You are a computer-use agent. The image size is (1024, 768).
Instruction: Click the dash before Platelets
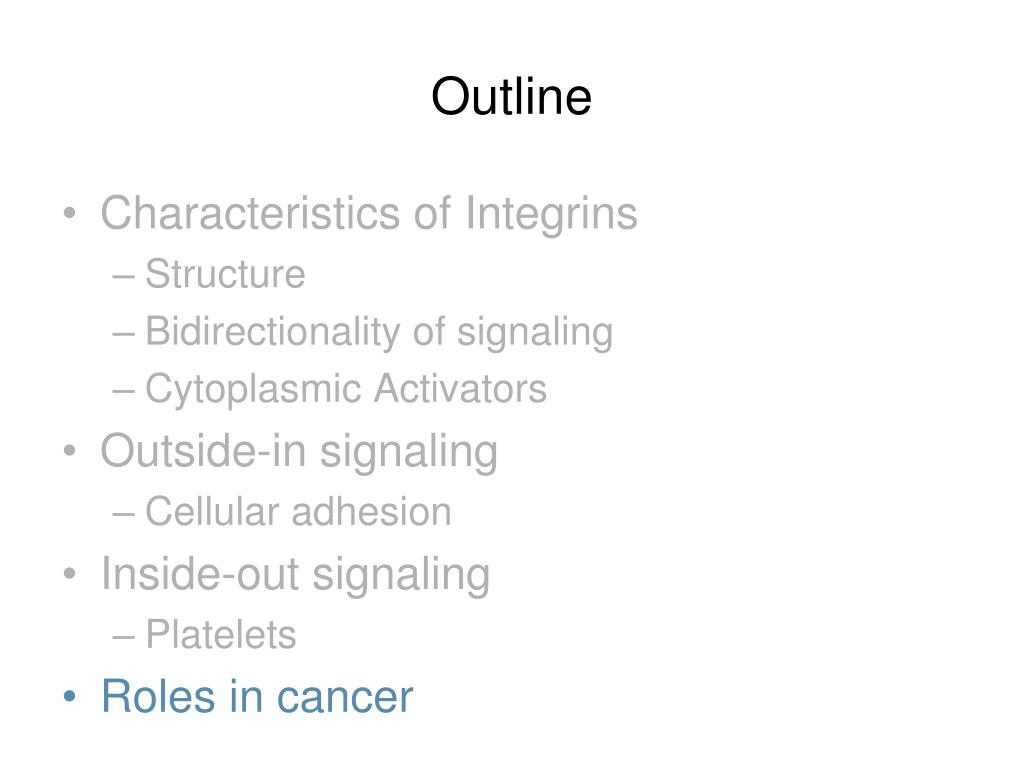point(123,638)
